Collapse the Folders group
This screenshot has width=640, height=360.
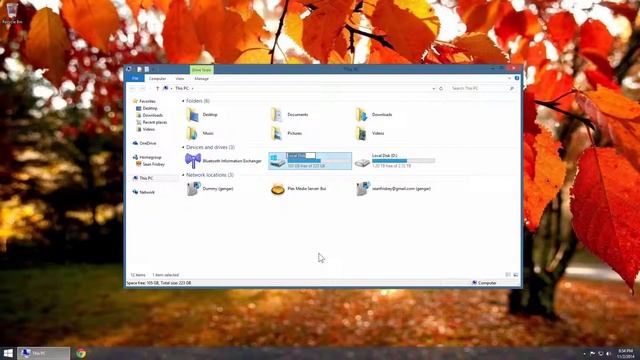pyautogui.click(x=183, y=101)
